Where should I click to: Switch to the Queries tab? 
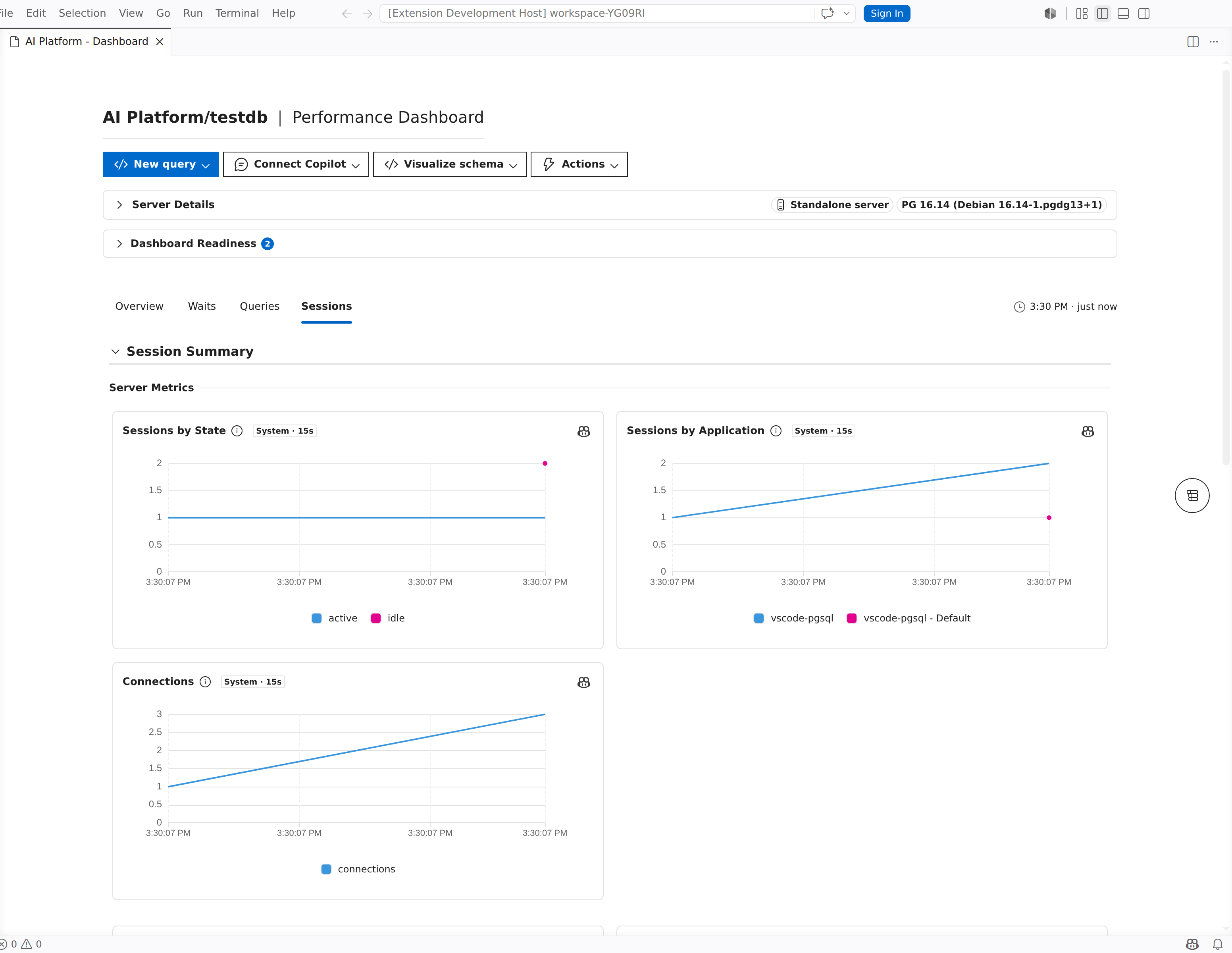coord(260,306)
